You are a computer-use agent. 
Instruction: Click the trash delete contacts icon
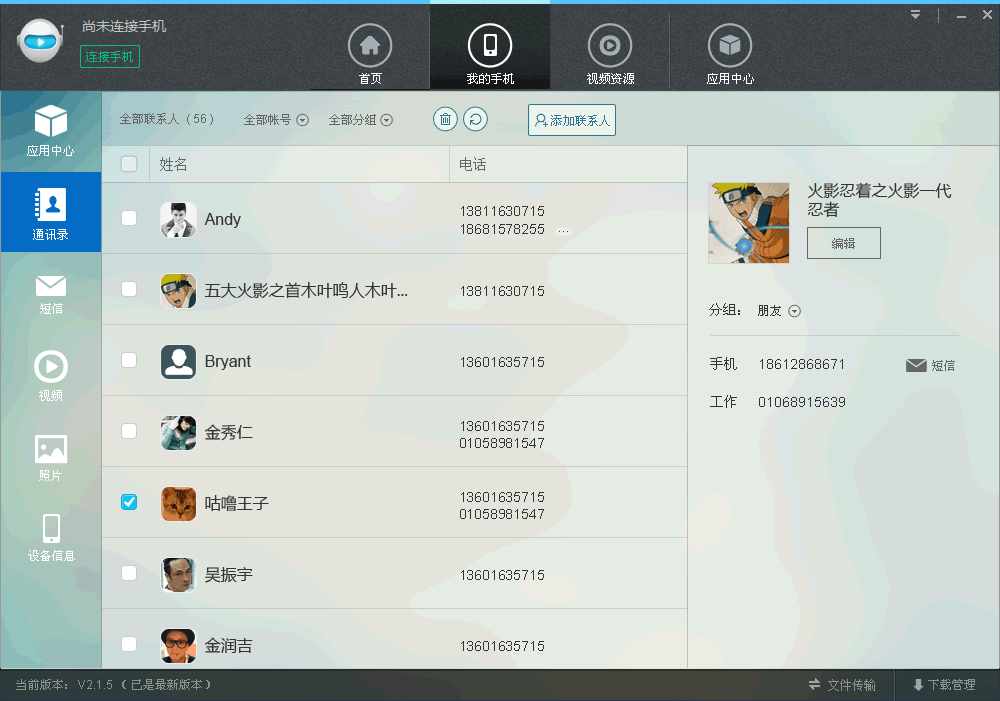pos(445,119)
